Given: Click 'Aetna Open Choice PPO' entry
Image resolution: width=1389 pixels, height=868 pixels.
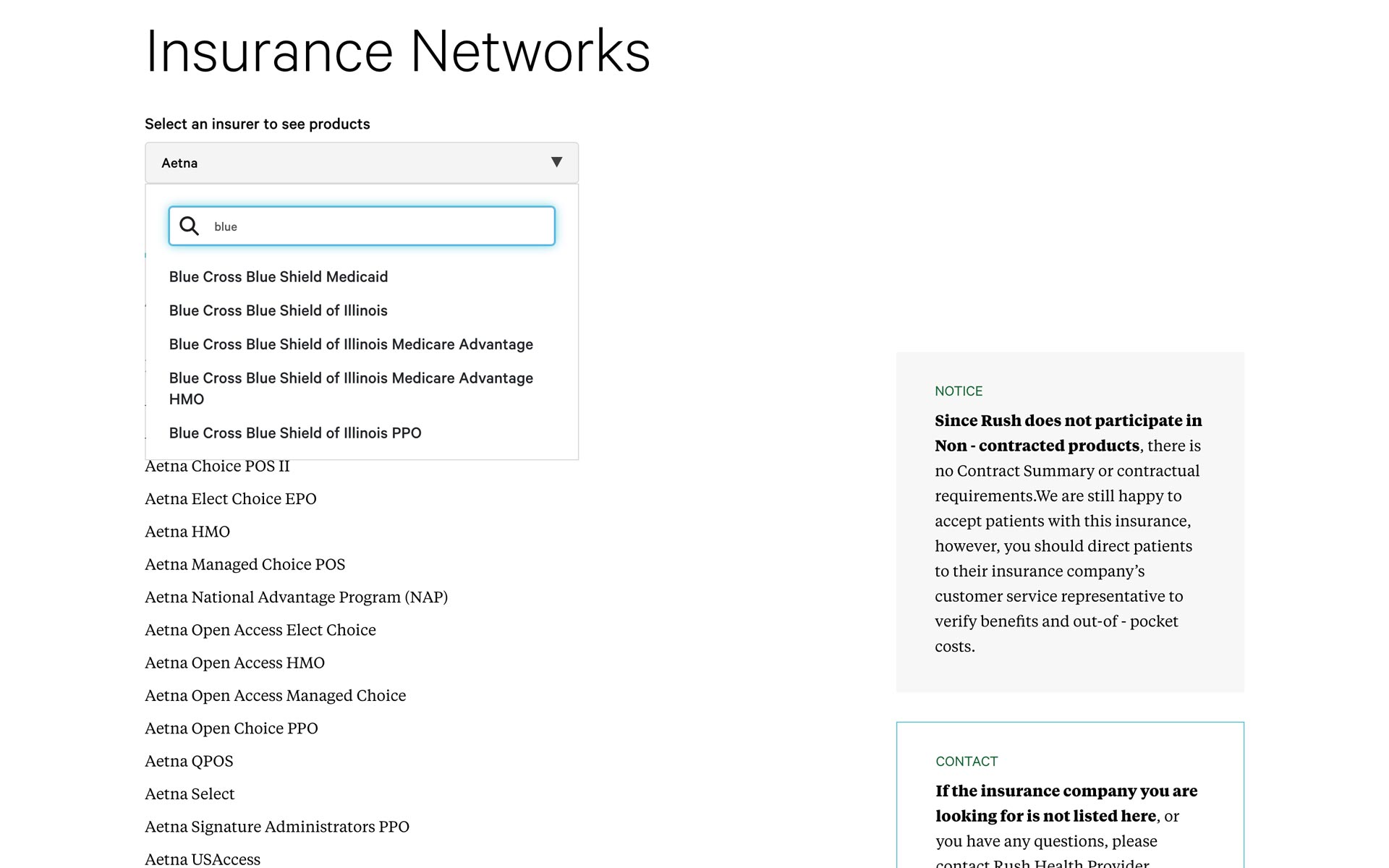Looking at the screenshot, I should 231,728.
